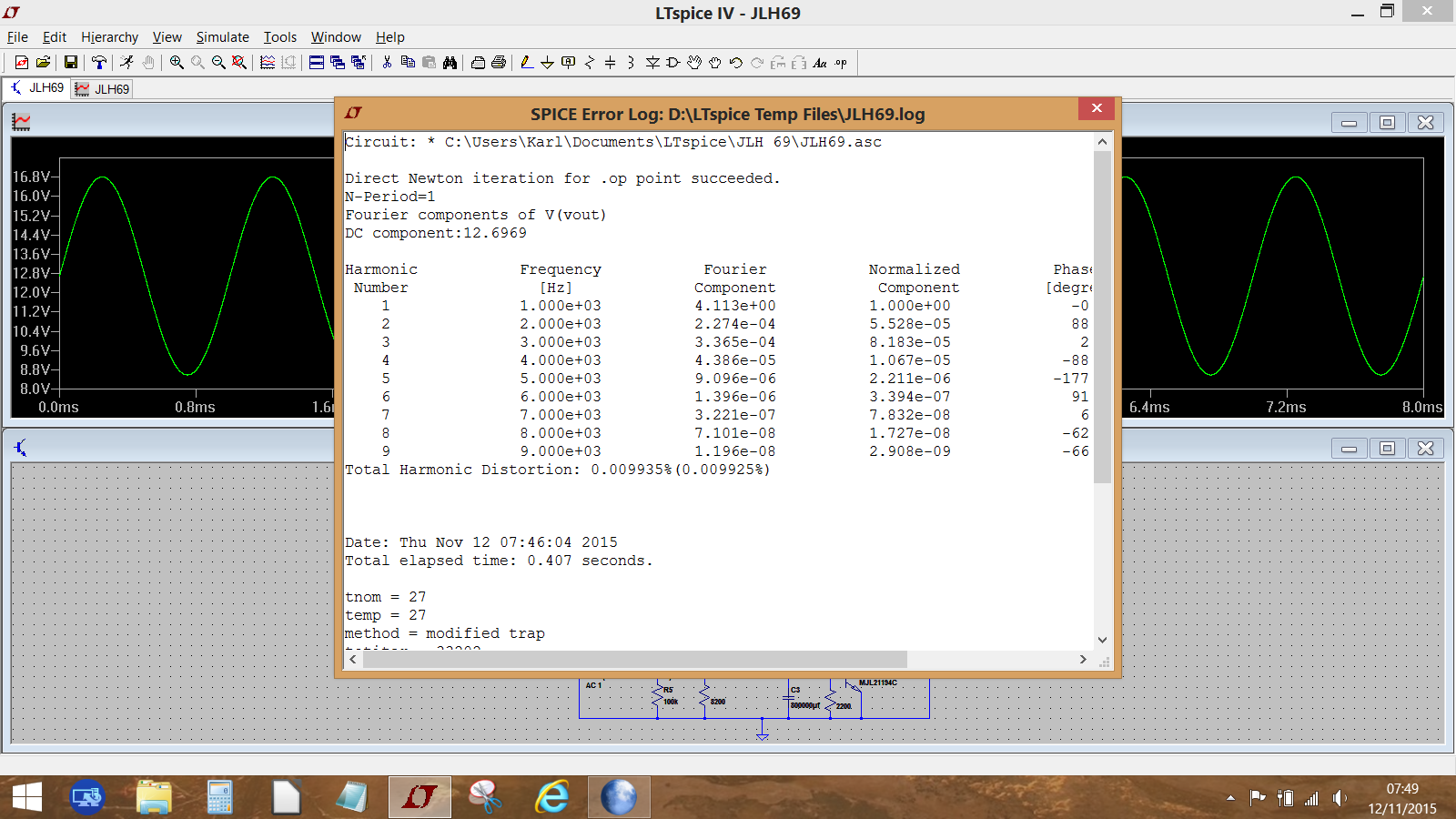Click the Find binoculars icon
The image size is (1456, 819).
point(450,63)
